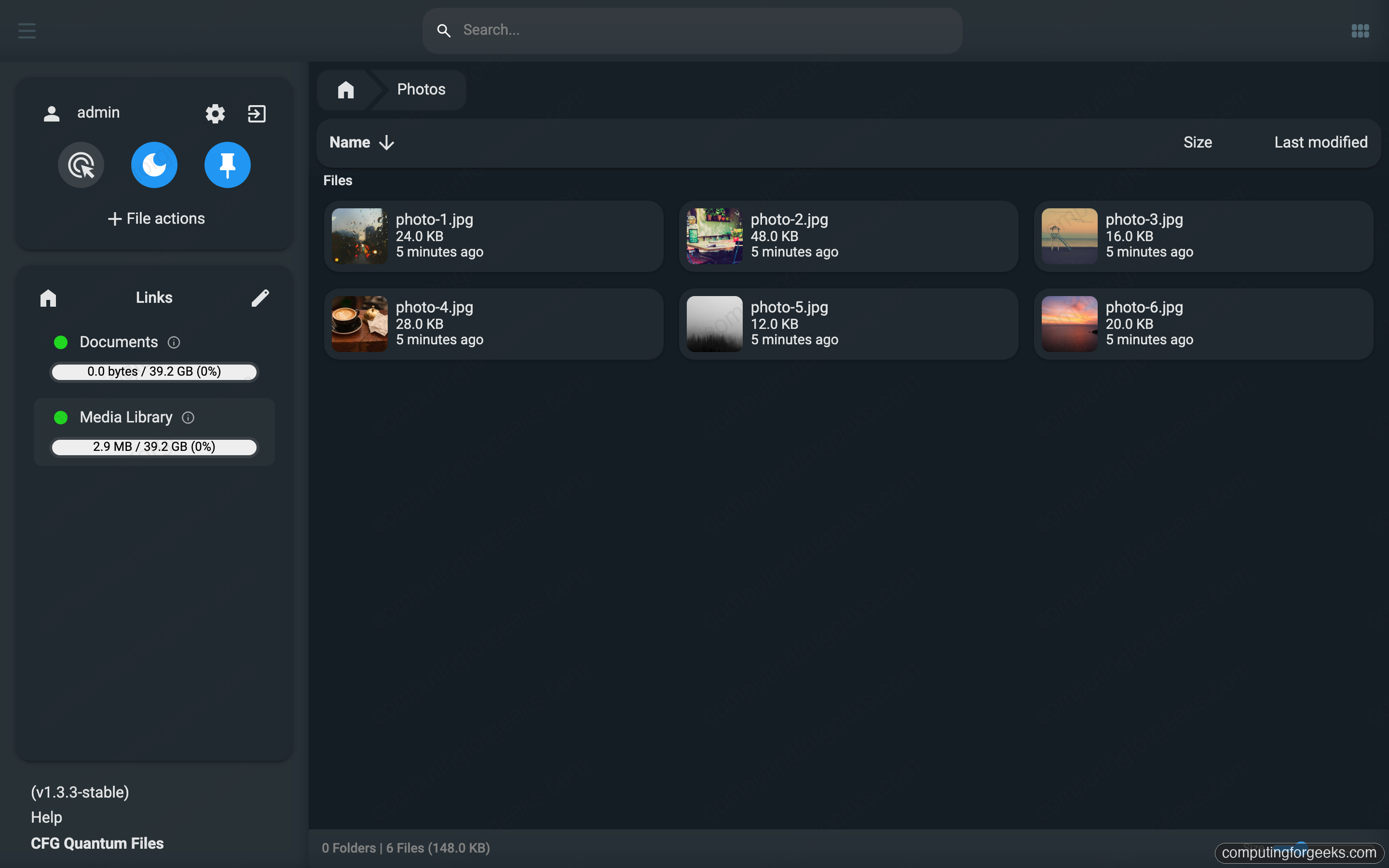Open photo-5.jpg thumbnail
Image resolution: width=1389 pixels, height=868 pixels.
pyautogui.click(x=715, y=324)
